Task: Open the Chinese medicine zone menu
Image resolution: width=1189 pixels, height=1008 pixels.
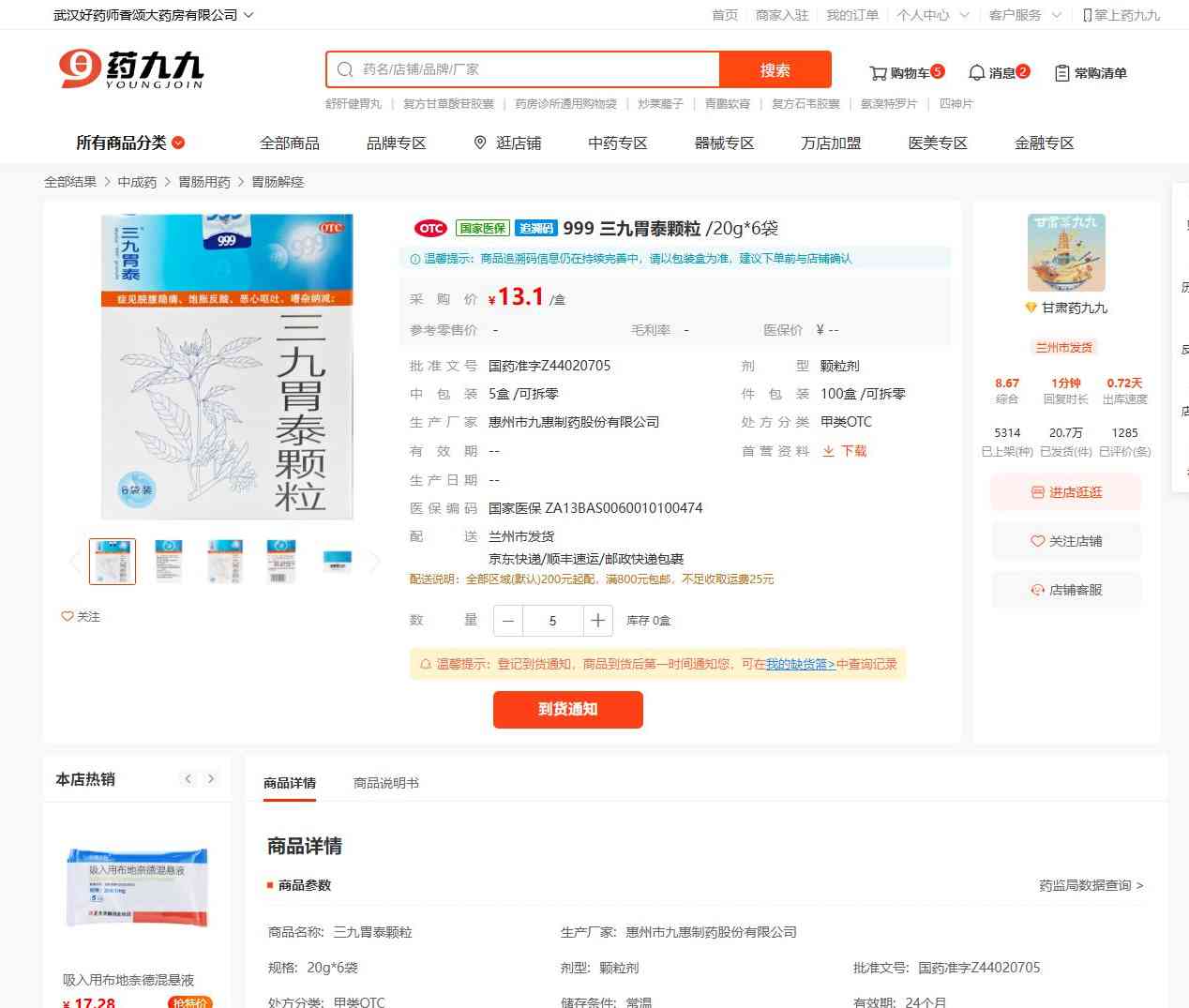Action: [x=617, y=143]
